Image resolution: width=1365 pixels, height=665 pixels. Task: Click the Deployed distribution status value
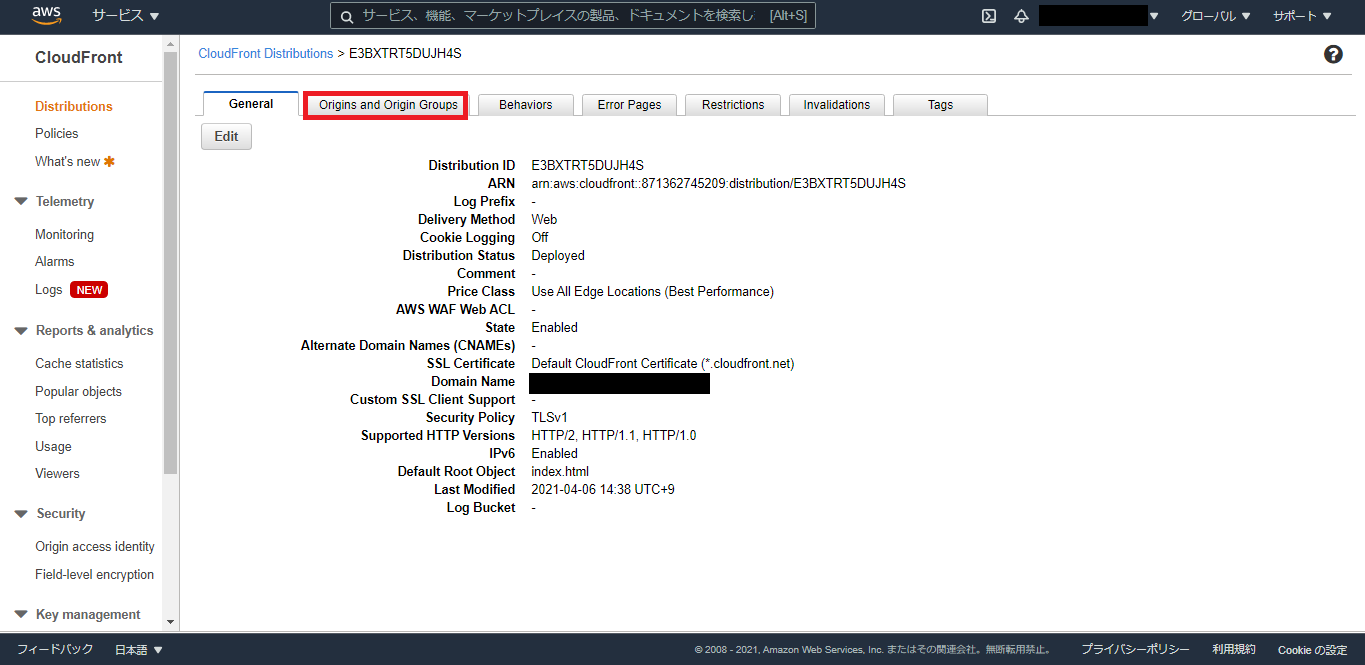click(558, 255)
